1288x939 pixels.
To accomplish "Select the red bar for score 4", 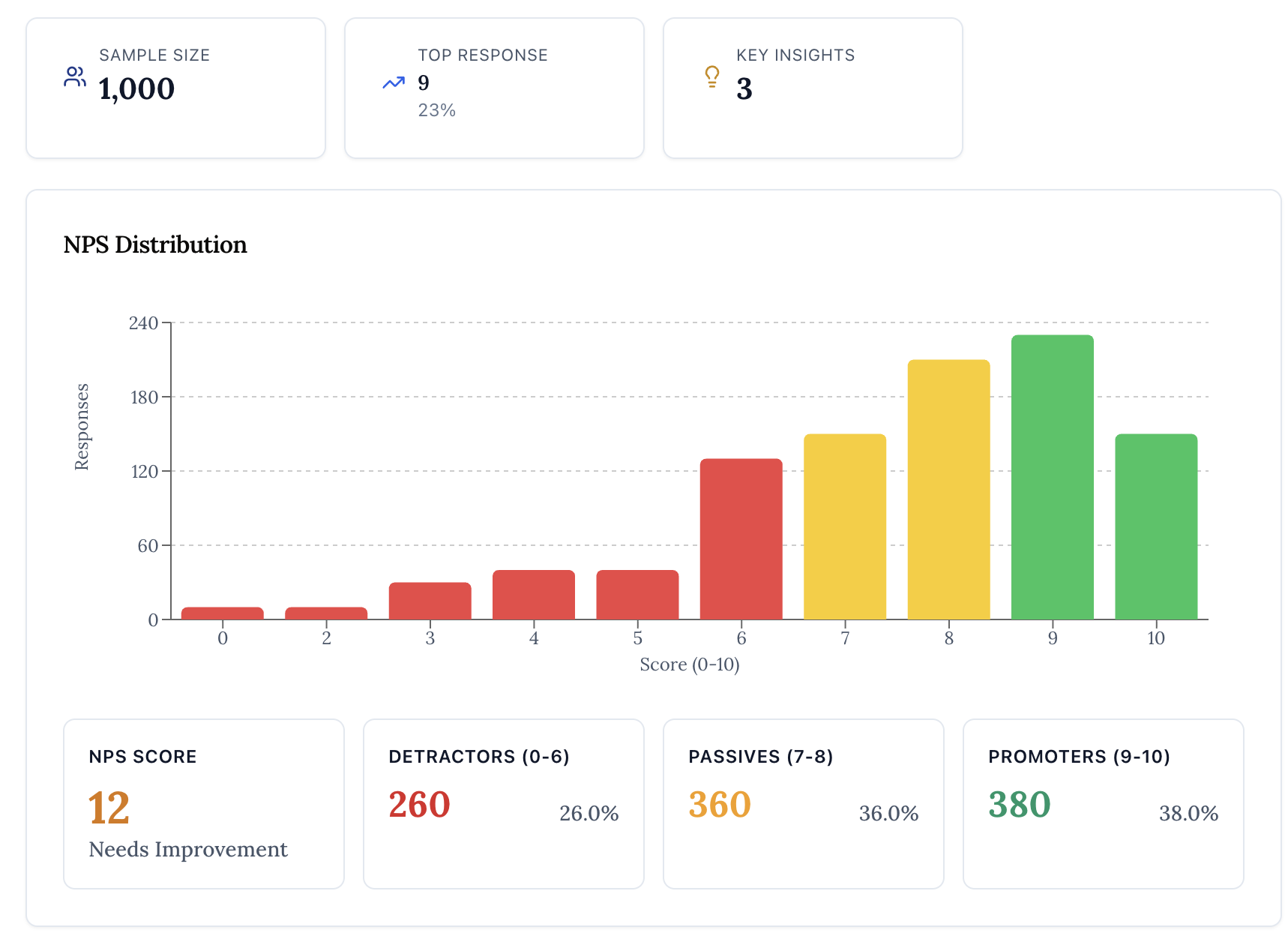I will pos(534,595).
